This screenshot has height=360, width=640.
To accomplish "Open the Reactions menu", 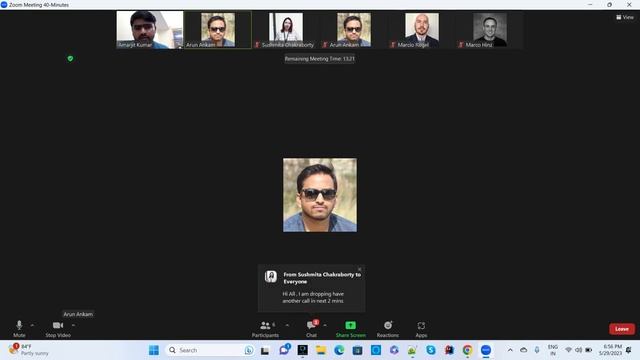I will [388, 329].
